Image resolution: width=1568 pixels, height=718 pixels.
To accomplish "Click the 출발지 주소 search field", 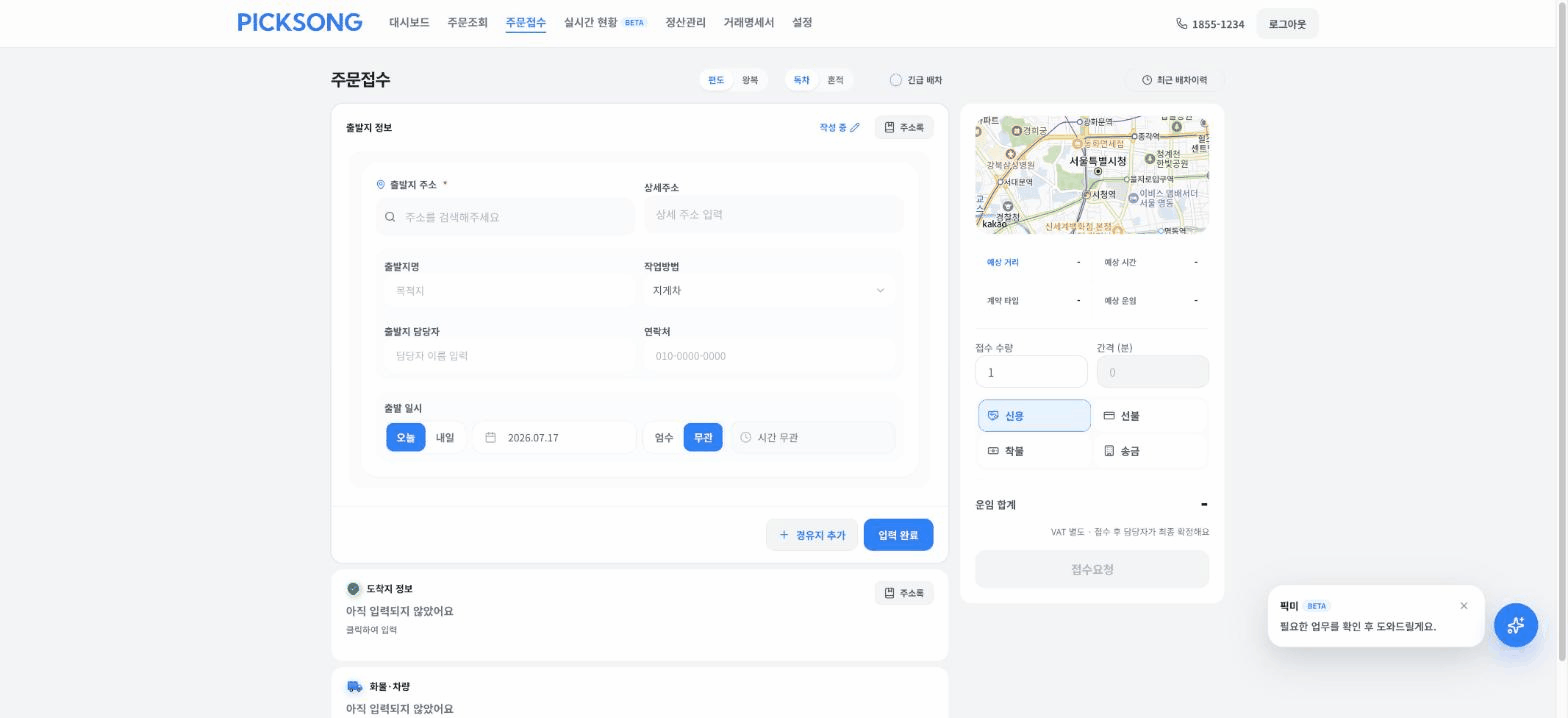I will pos(505,217).
